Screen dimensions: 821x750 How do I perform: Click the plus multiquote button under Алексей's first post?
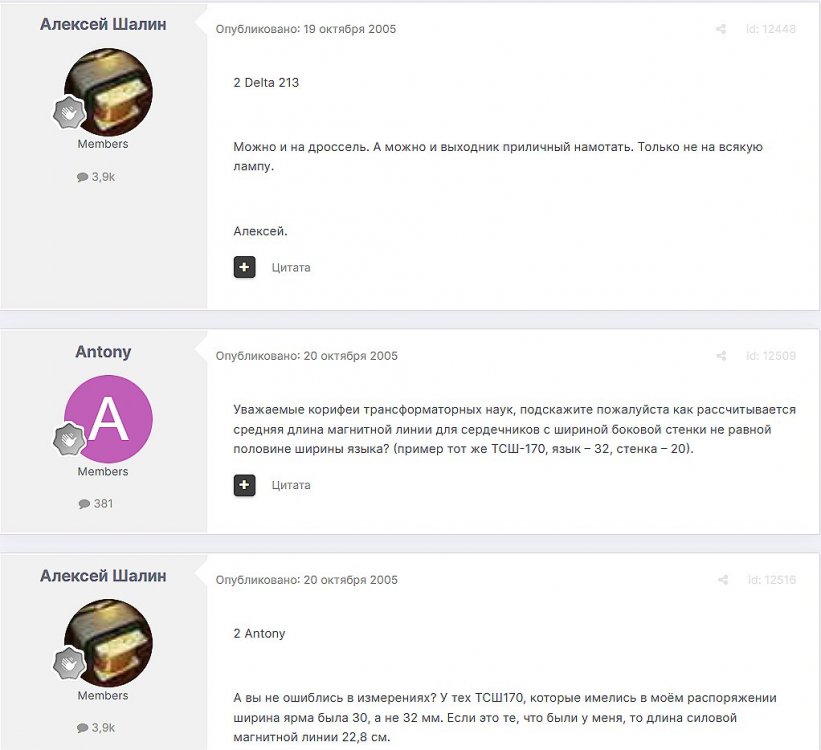(245, 267)
